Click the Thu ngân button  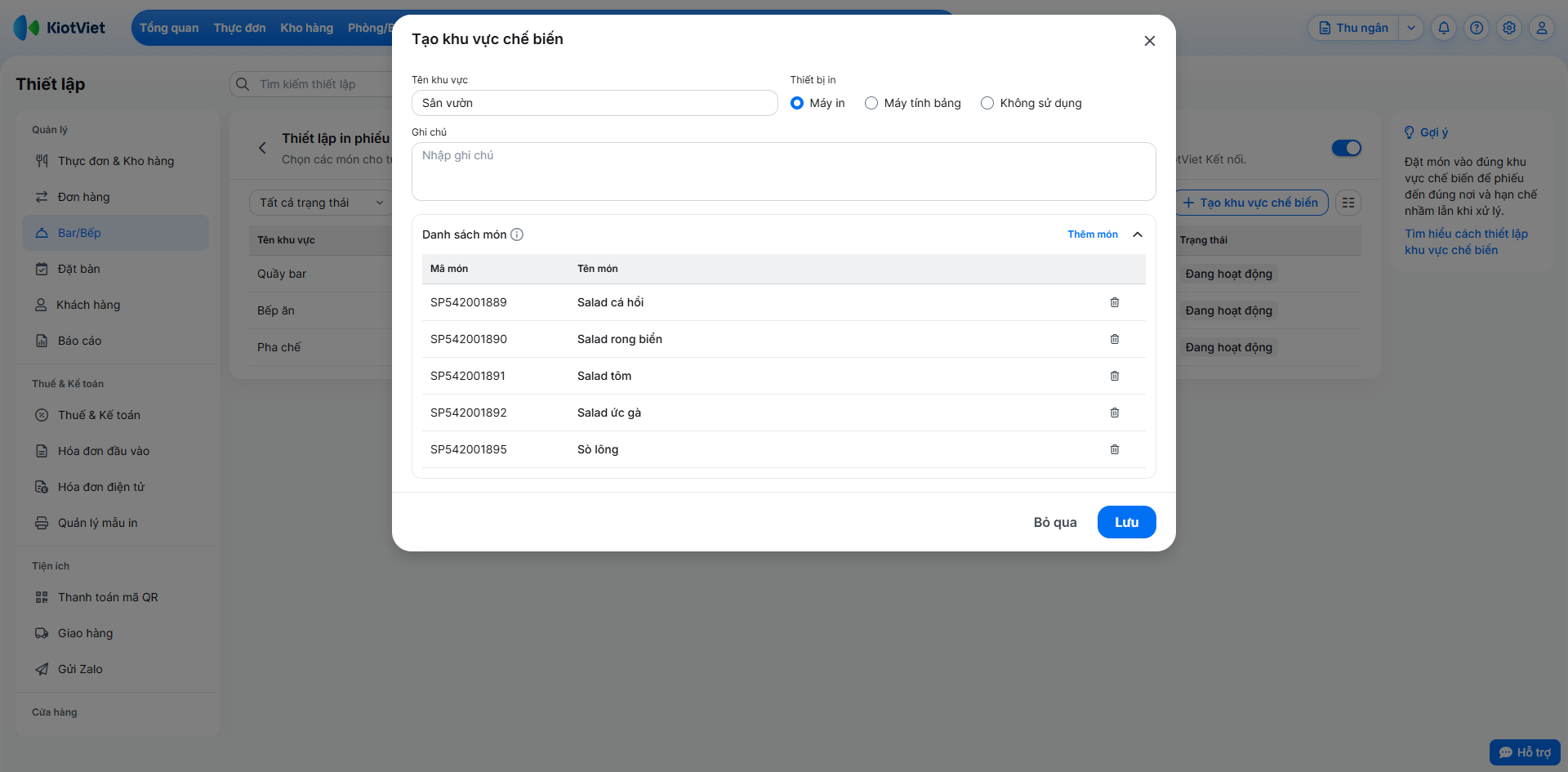pyautogui.click(x=1354, y=28)
